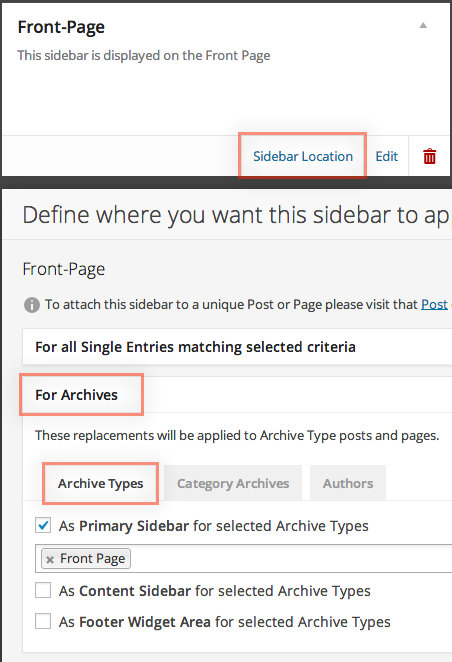Image resolution: width=452 pixels, height=662 pixels.
Task: Expand the For all Single Entries section
Action: (x=237, y=347)
